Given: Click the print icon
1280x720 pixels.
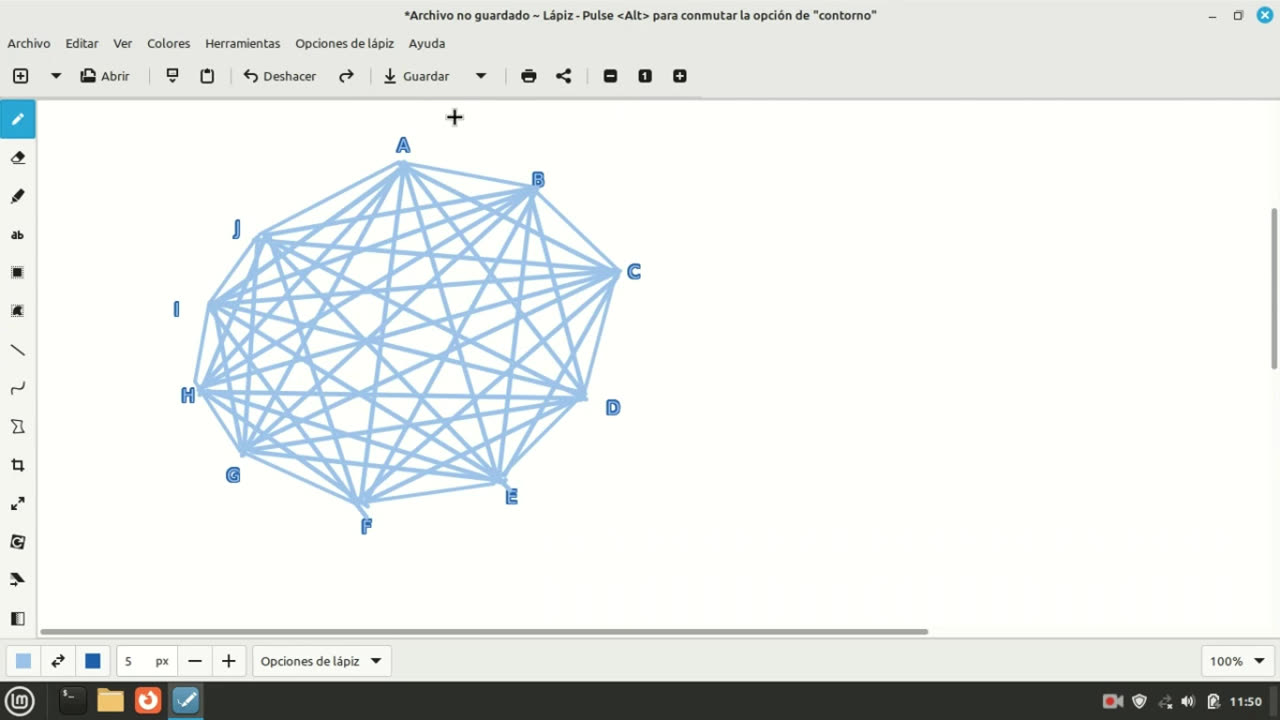Looking at the screenshot, I should point(529,76).
